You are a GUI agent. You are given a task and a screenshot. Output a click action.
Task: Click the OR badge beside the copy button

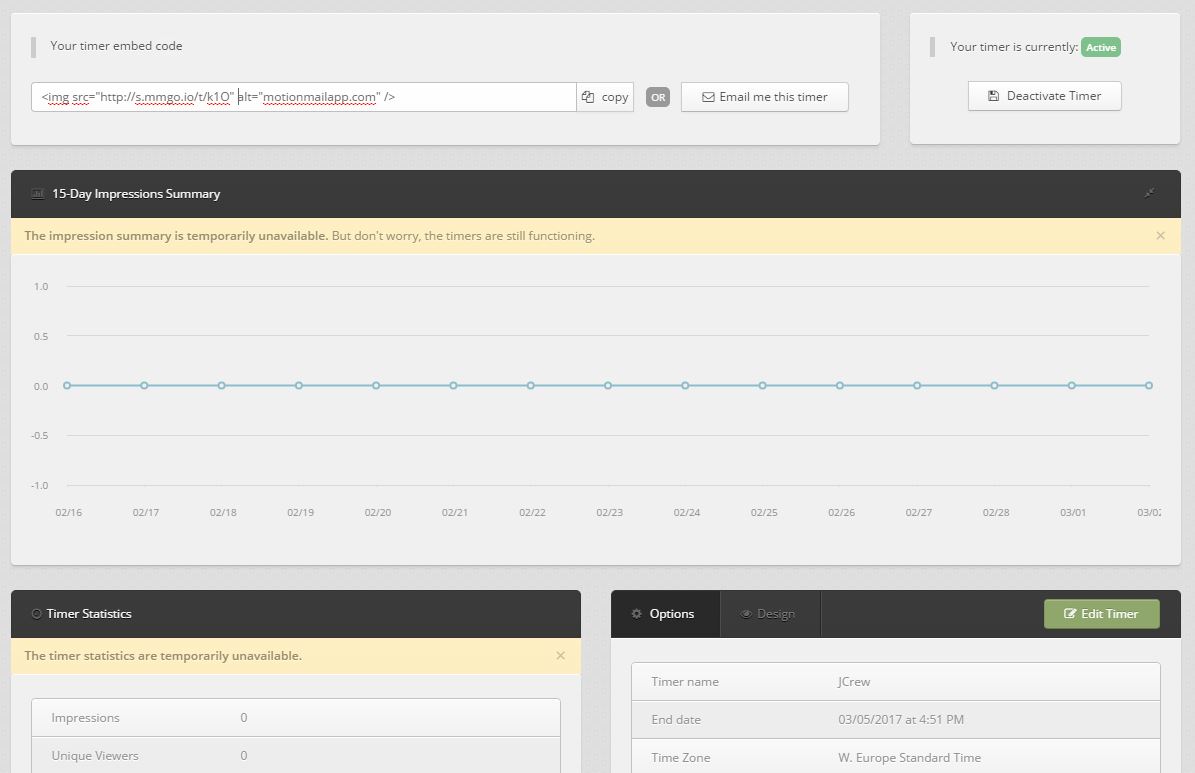tap(657, 97)
